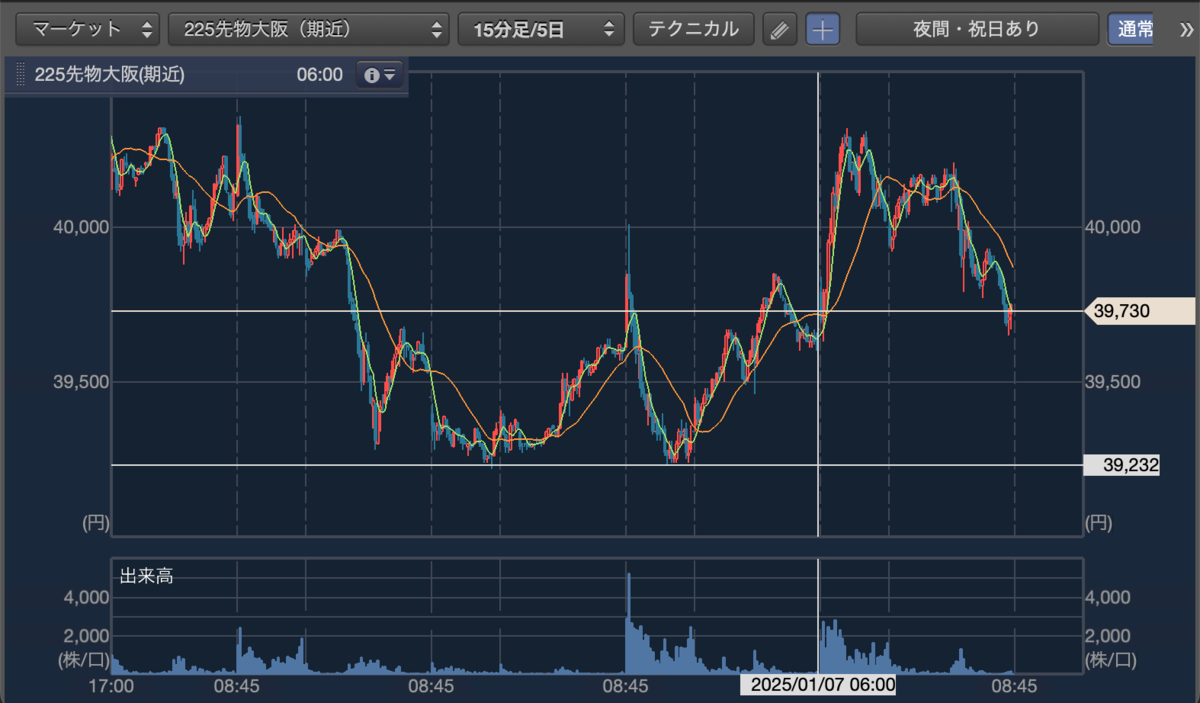Screen dimensions: 1200x703
Task: Click the 39,500 label on right price axis
Action: coord(1113,382)
